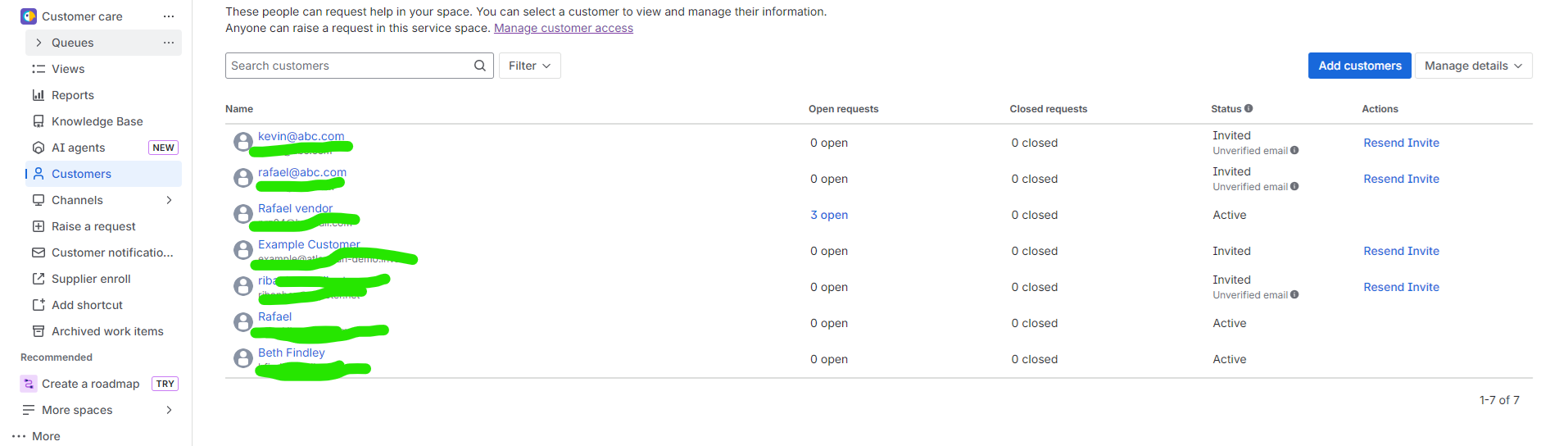Open the 3 open requests link
The image size is (1568, 446).
(x=829, y=215)
